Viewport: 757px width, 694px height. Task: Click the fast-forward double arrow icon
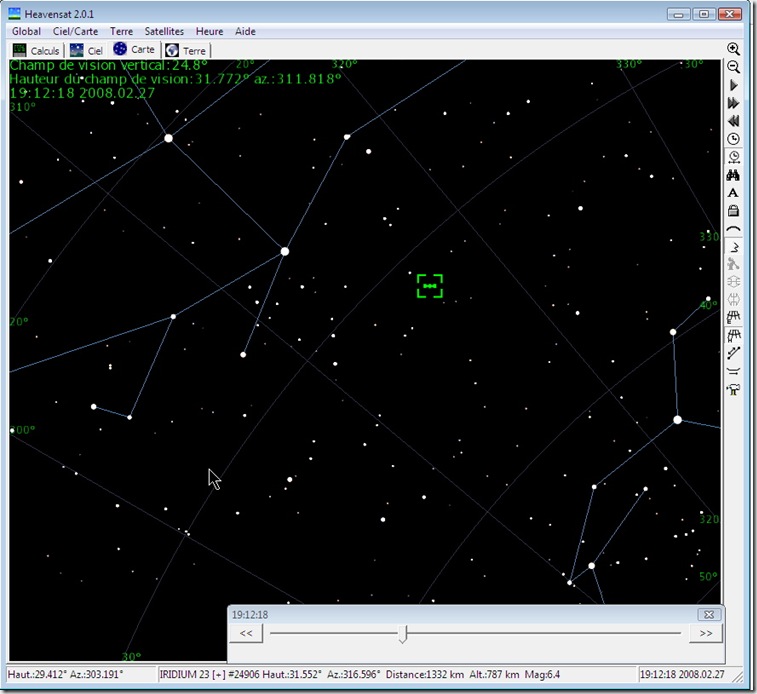[733, 103]
